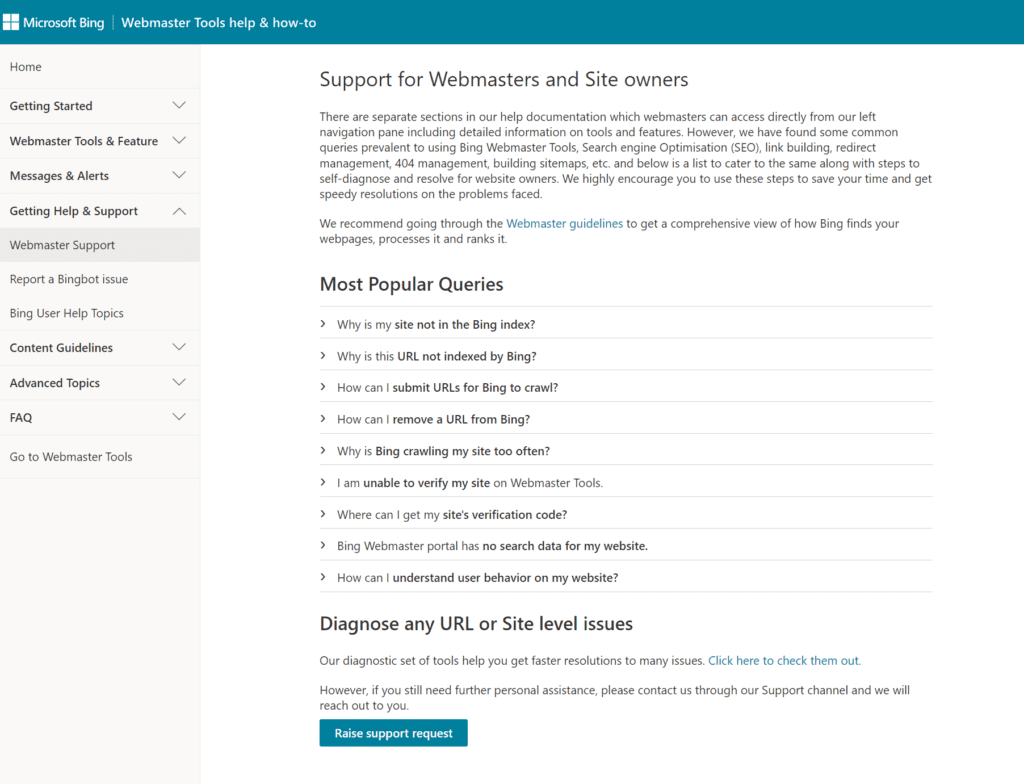Click the 'Click here to check them out' link
1024x784 pixels.
pyautogui.click(x=784, y=661)
